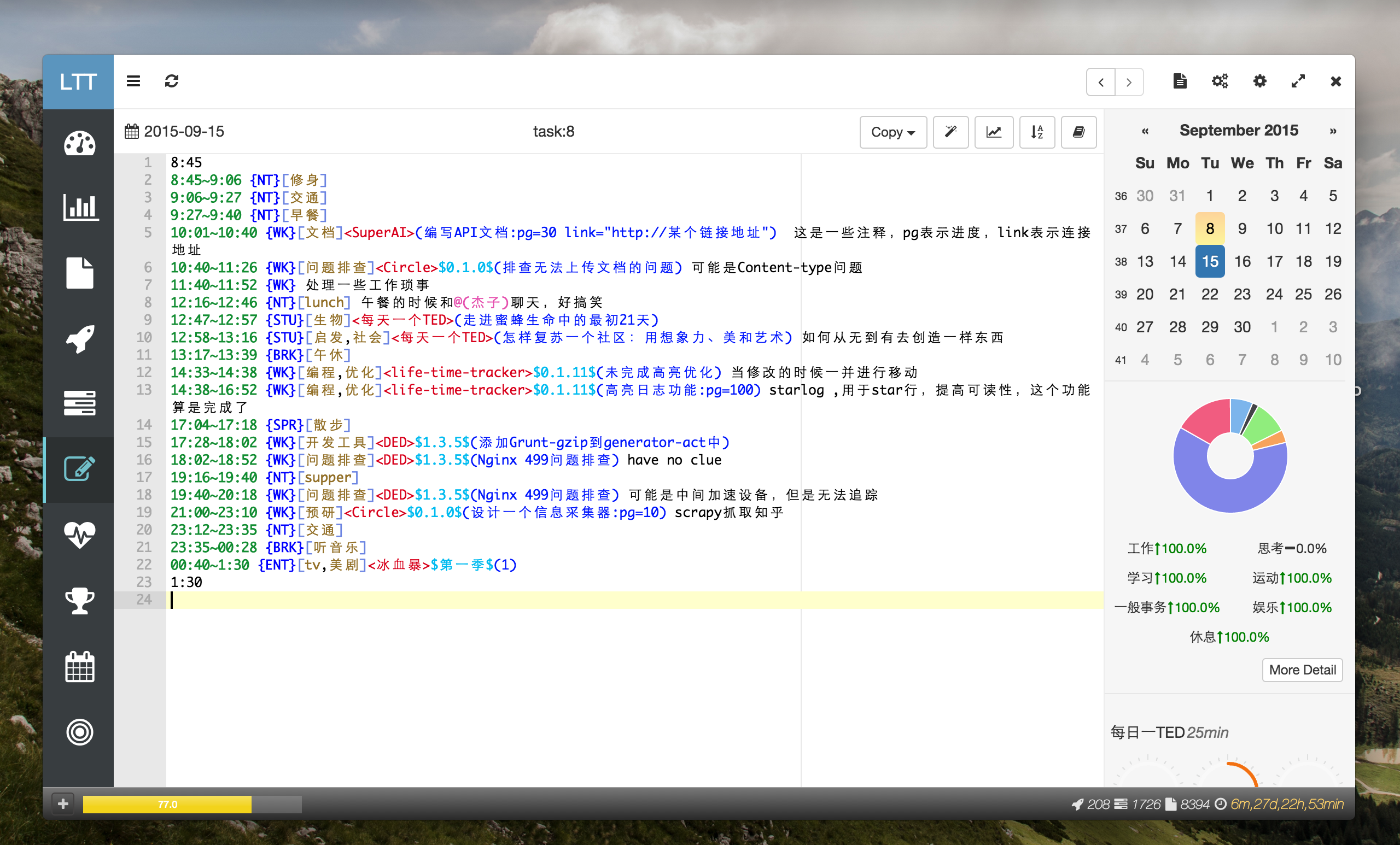Click the More Detail button
1400x845 pixels.
[1302, 670]
